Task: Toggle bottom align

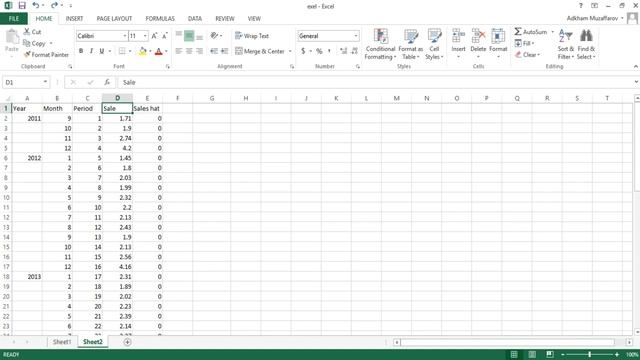Action: click(199, 36)
